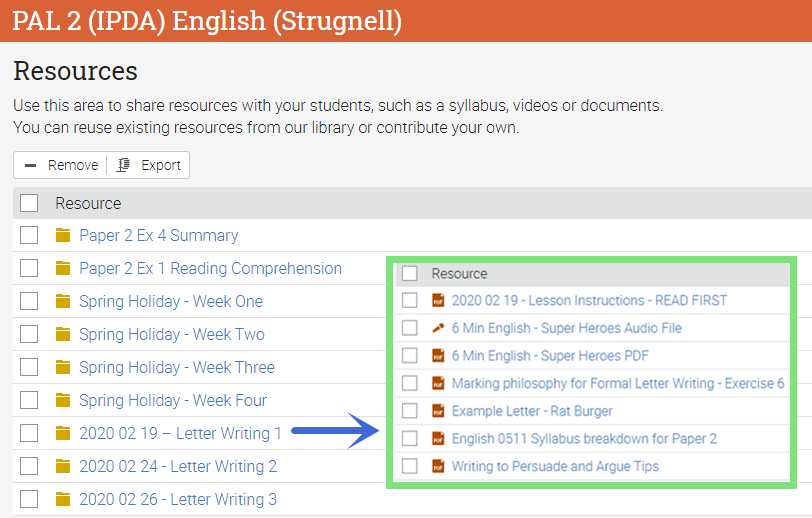Click the Resource column header in the main list

point(88,203)
